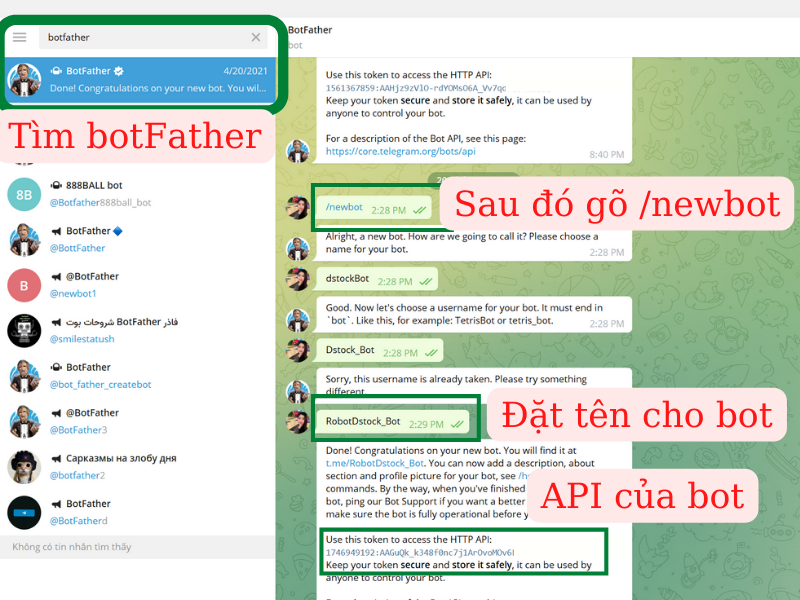800x600 pixels.
Task: Click the megaphone icon beside the Arabic BotFather name
Action: (56, 322)
